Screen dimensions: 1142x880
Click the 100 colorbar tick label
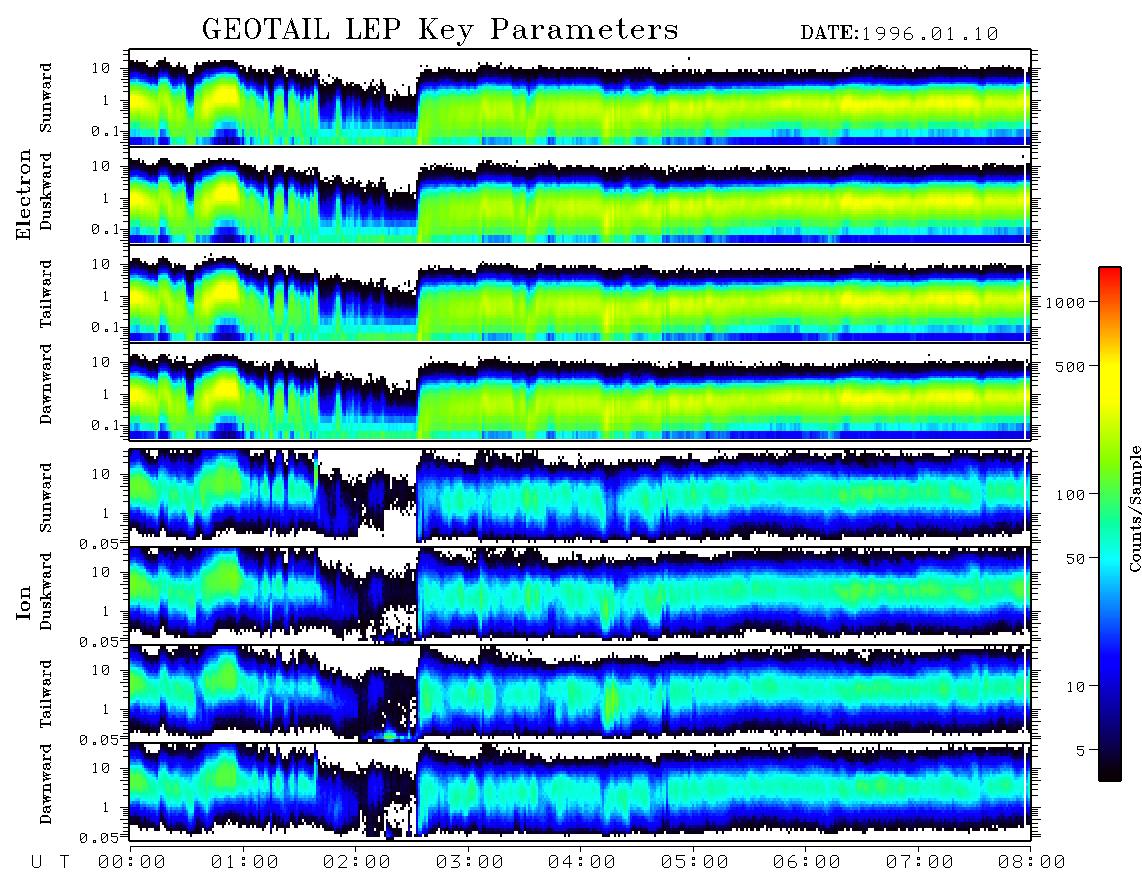click(x=1070, y=495)
